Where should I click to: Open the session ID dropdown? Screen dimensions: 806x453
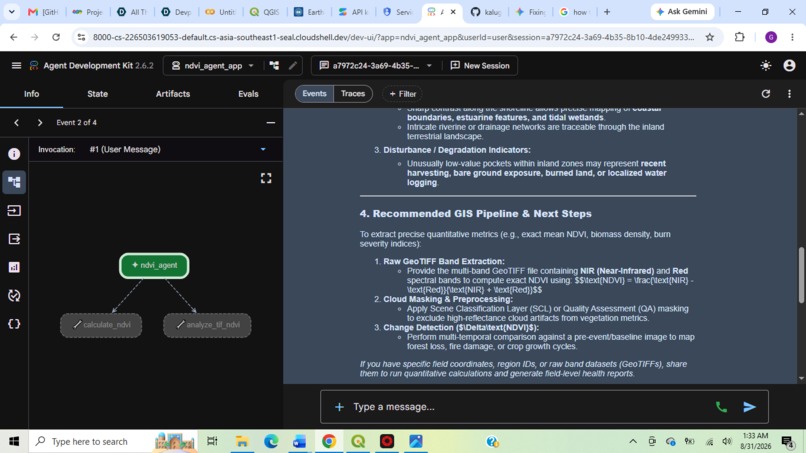pyautogui.click(x=375, y=65)
